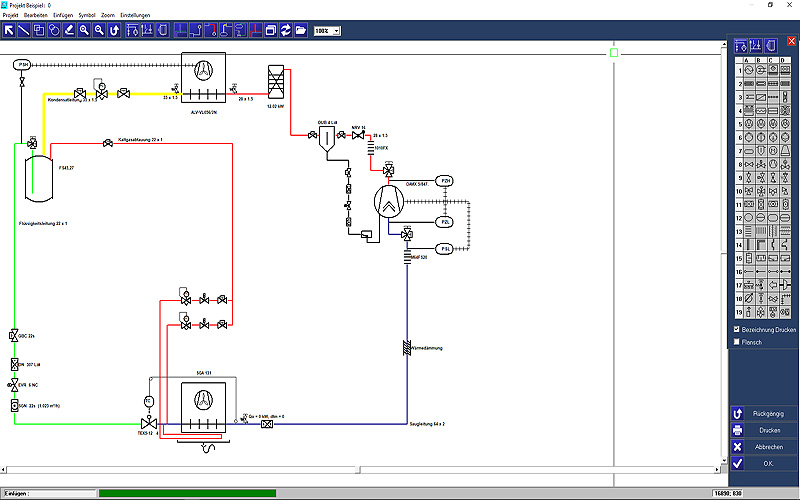Click the green progress bar in status bar
The image size is (800, 500).
[186, 493]
